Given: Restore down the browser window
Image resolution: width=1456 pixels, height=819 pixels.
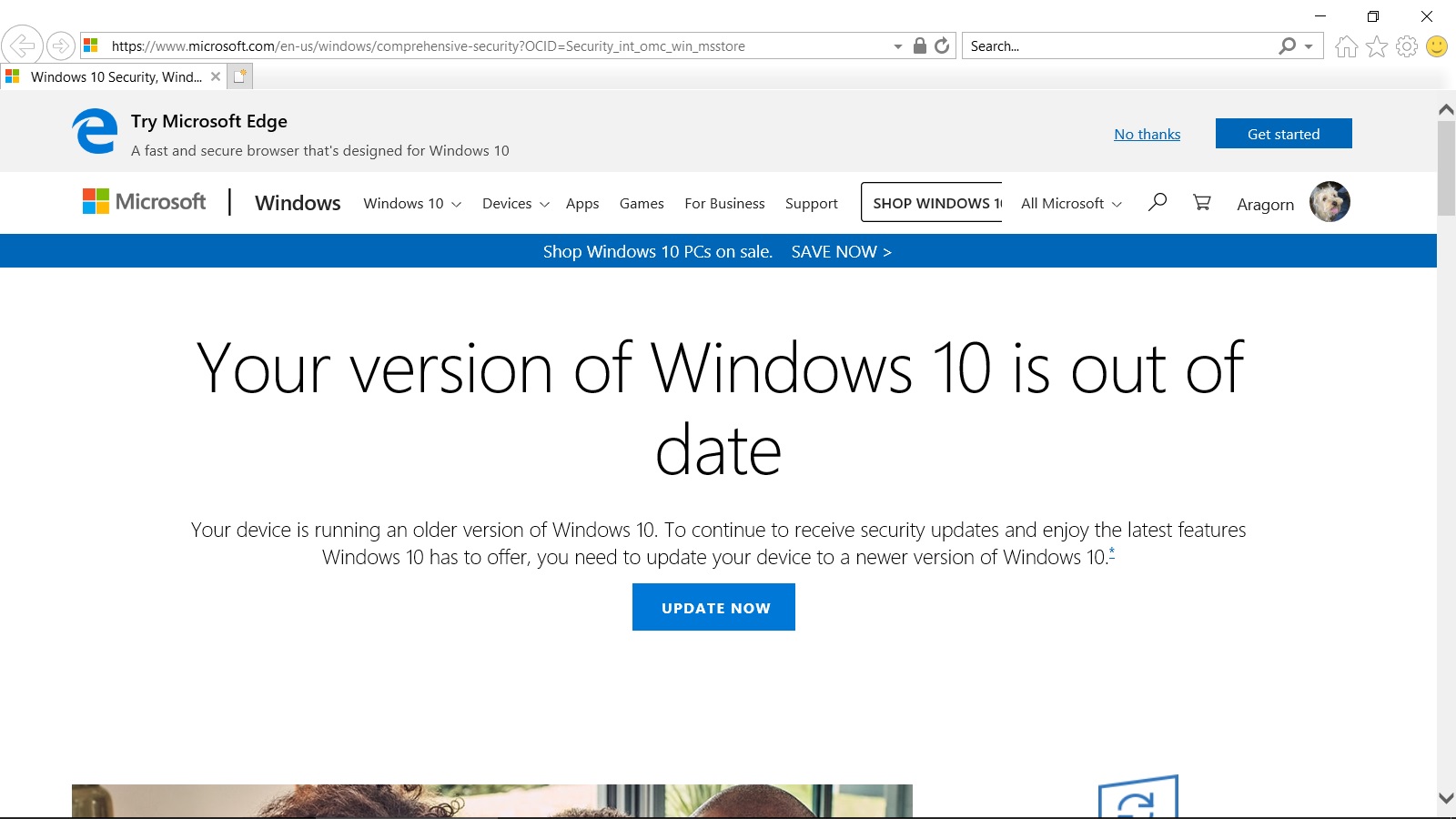Looking at the screenshot, I should pos(1373,16).
